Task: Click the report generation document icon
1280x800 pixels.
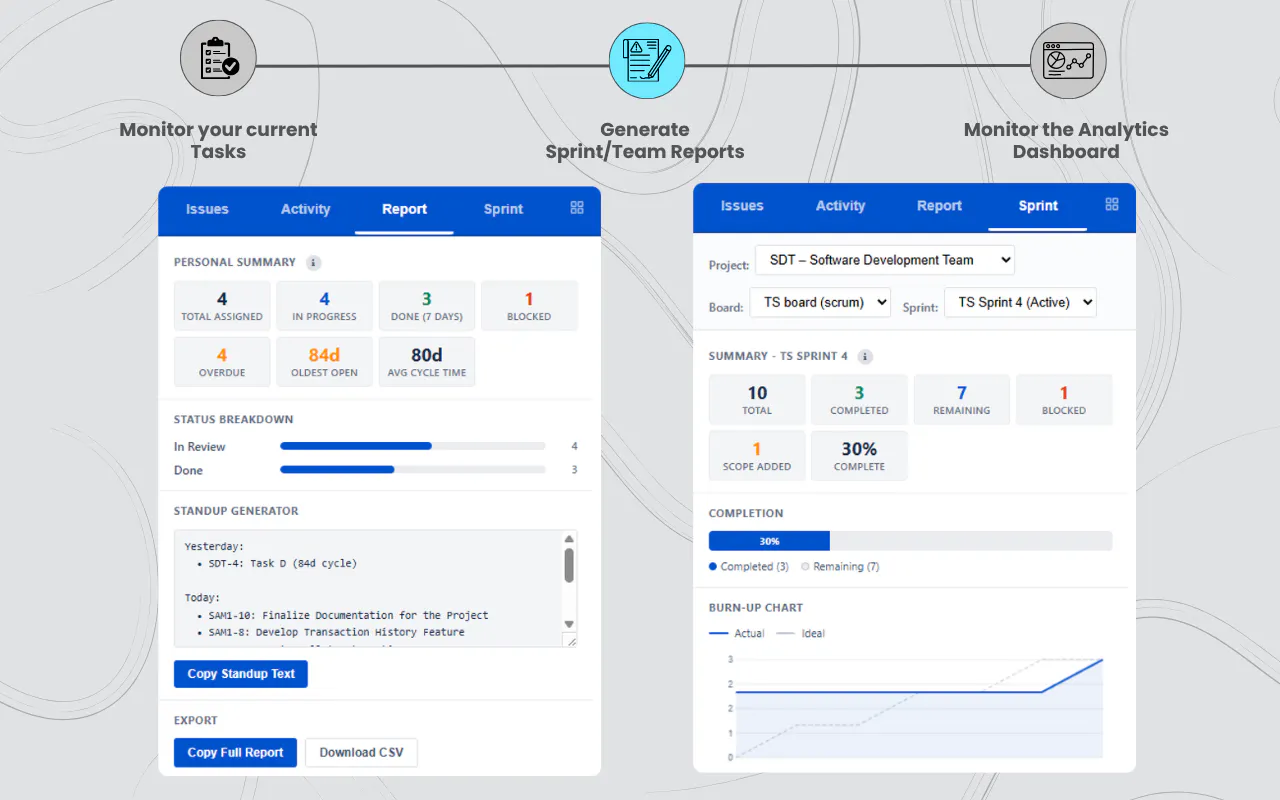Action: click(646, 60)
